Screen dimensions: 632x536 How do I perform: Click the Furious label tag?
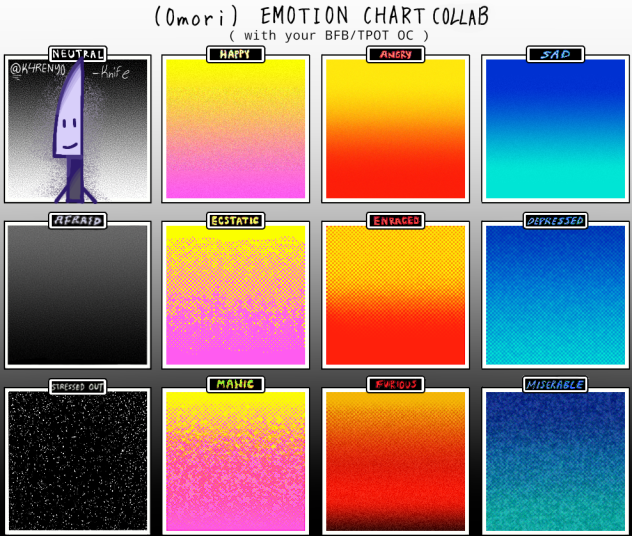pos(395,384)
